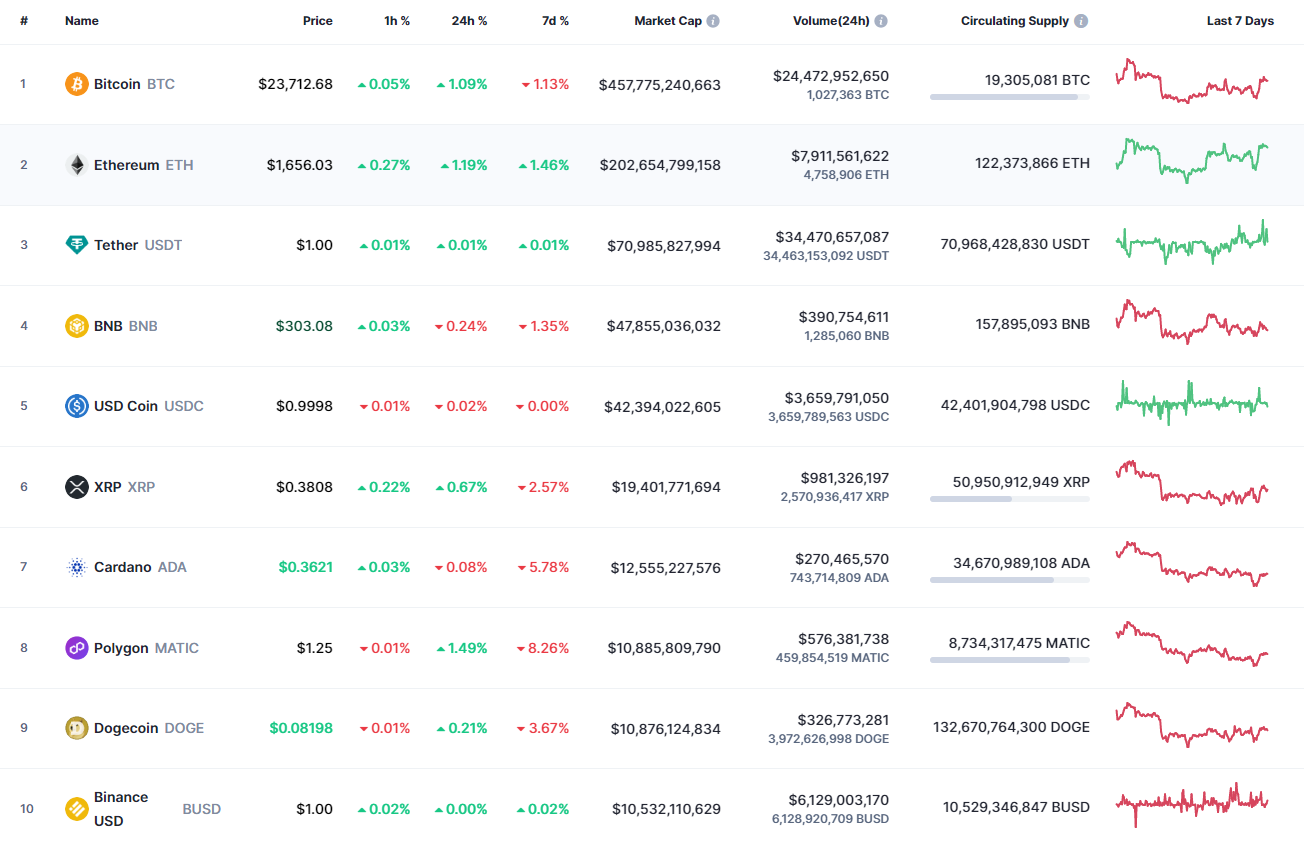Select the XRP black logo icon
This screenshot has width=1304, height=843.
78,486
